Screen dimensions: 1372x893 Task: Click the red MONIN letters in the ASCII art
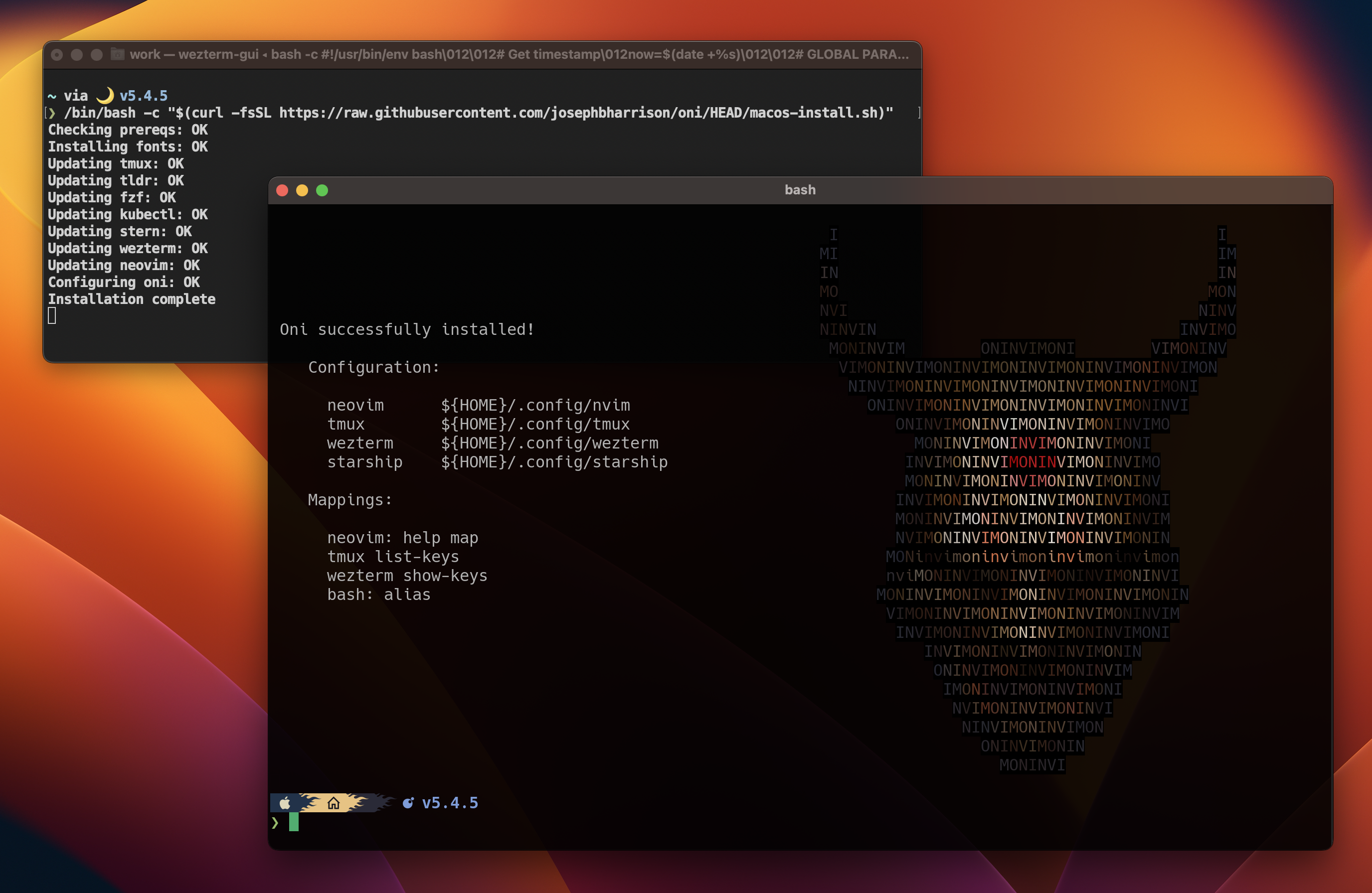(1032, 462)
